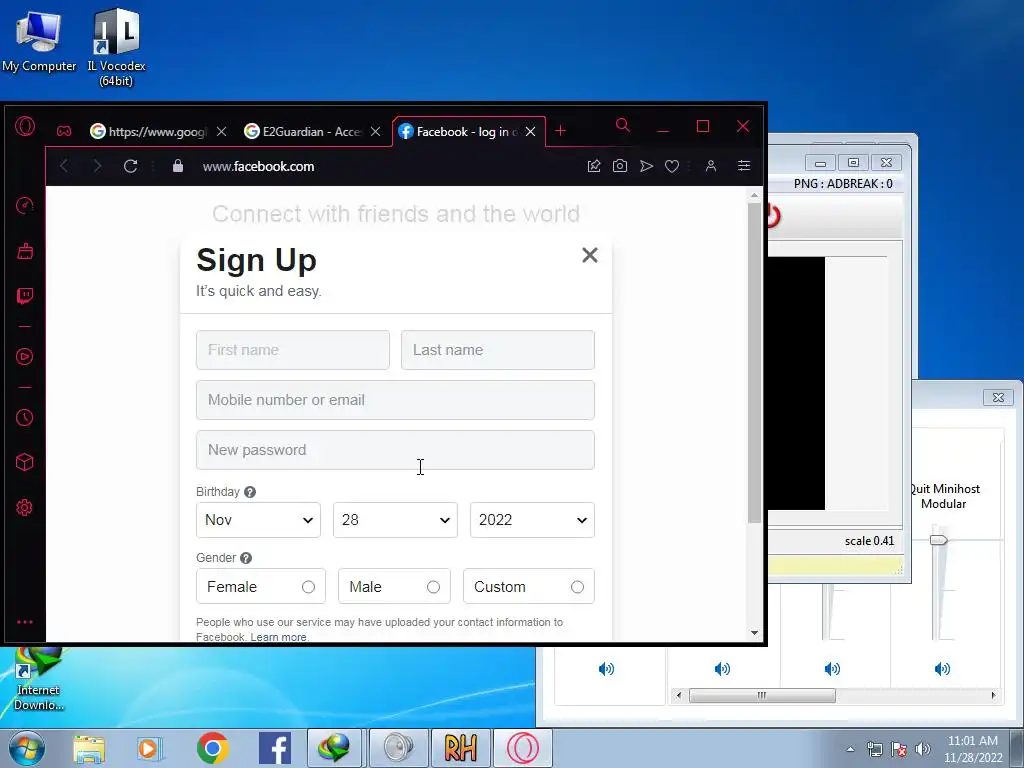Open Windows Explorer from the taskbar
This screenshot has width=1024, height=768.
[89, 748]
